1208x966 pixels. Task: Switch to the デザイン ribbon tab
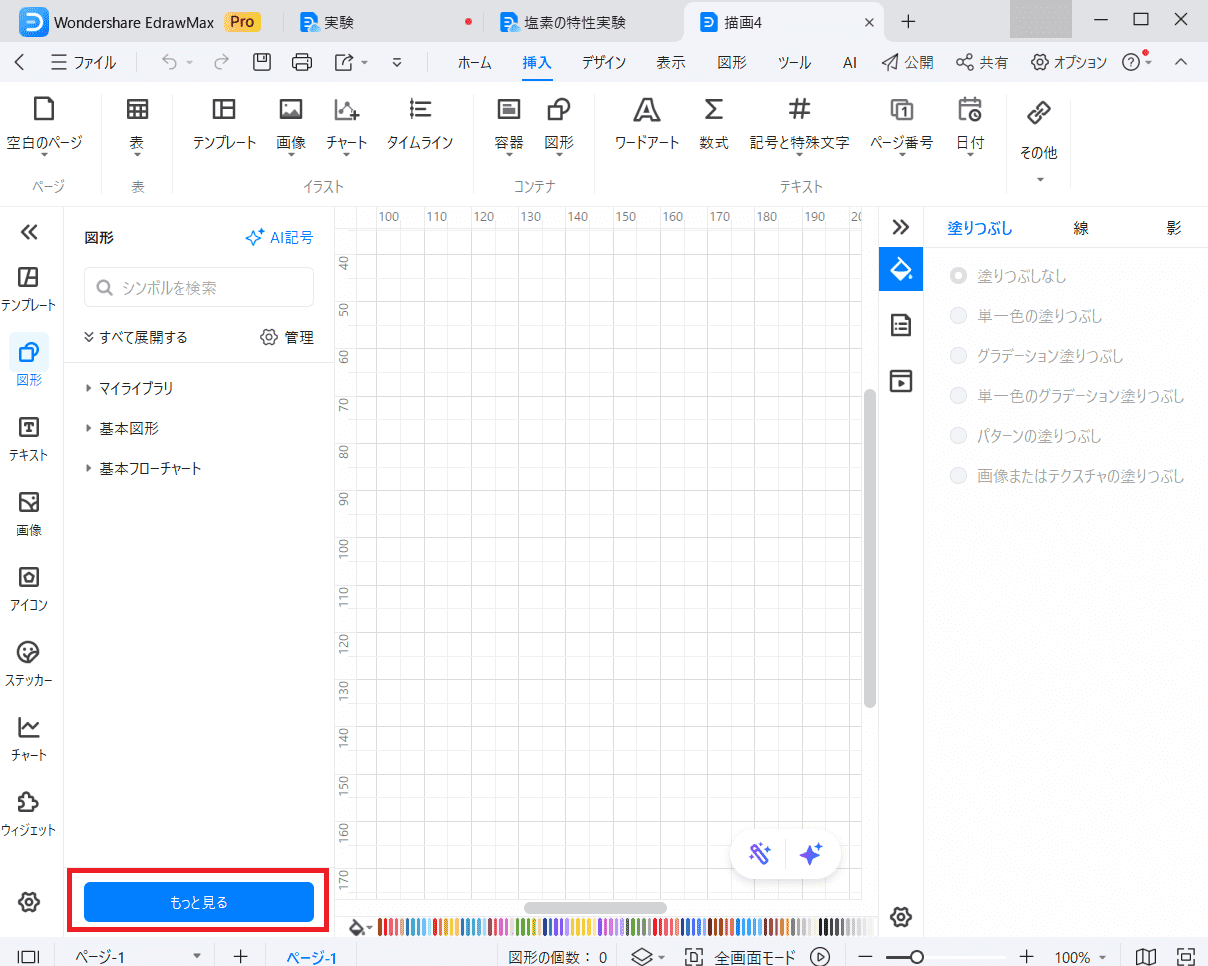coord(604,62)
